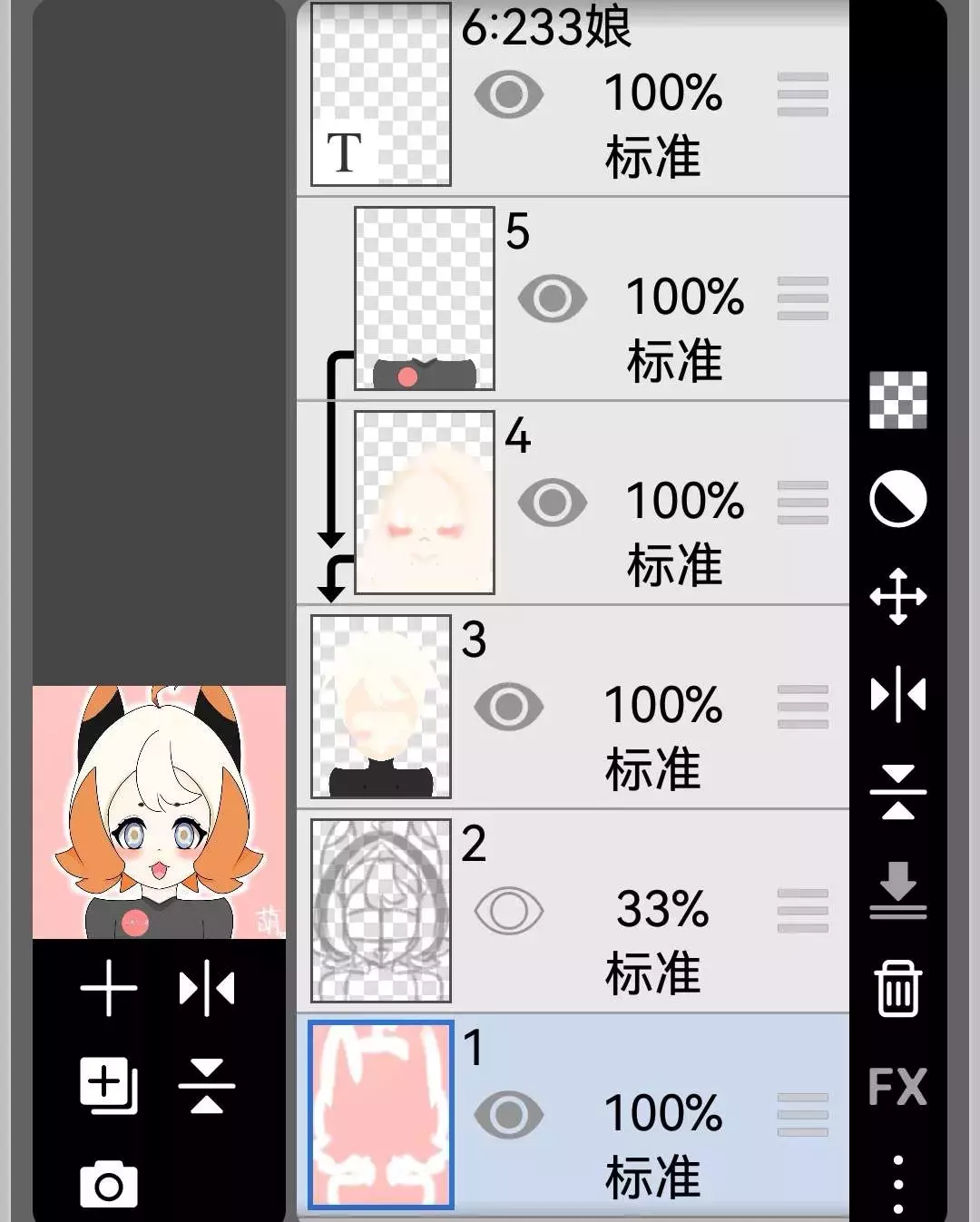Click layer 2 opacity value 33%
The height and width of the screenshot is (1222, 980).
tap(662, 909)
